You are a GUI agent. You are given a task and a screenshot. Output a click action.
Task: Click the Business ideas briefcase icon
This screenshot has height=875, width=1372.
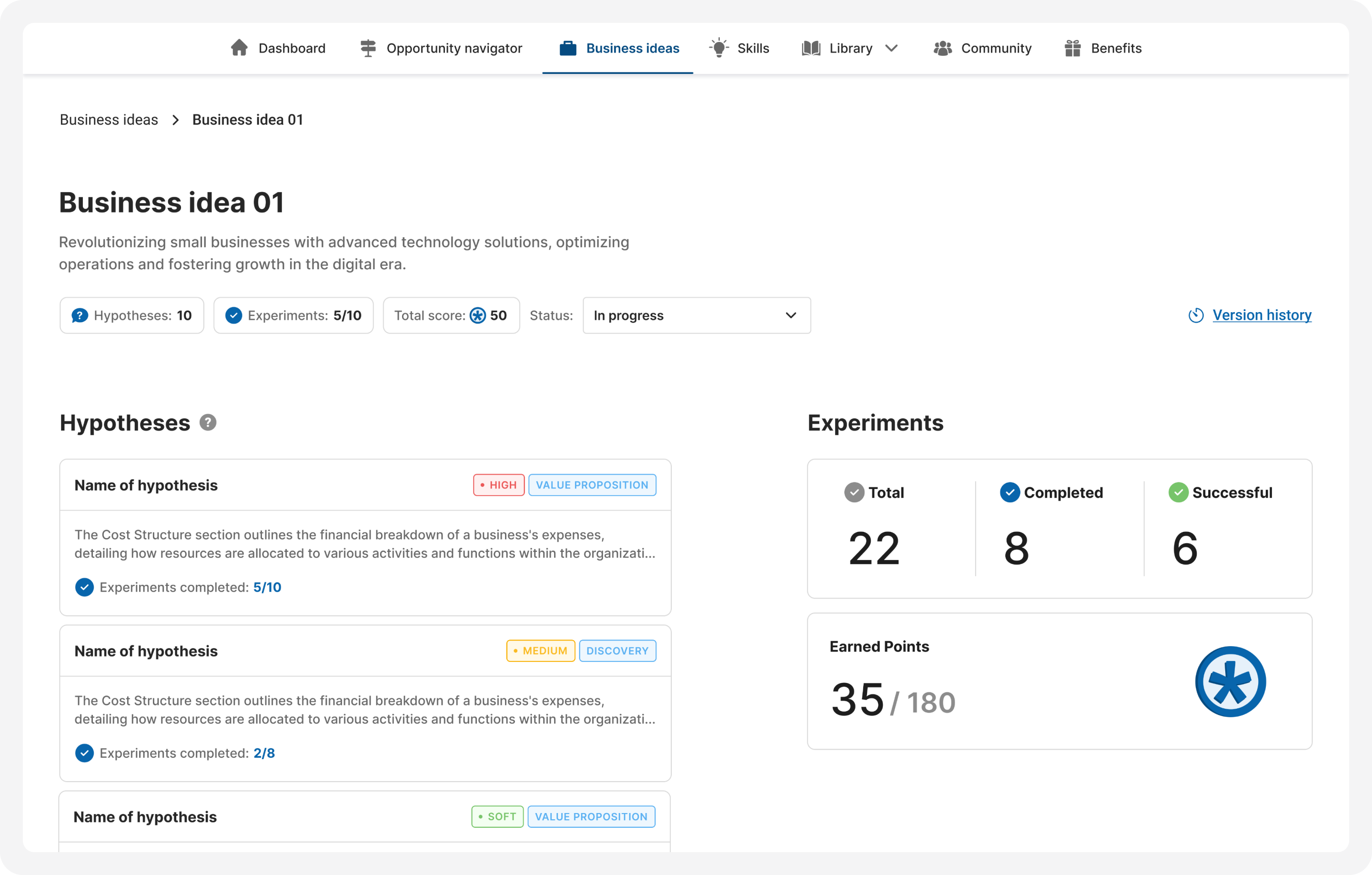coord(567,48)
